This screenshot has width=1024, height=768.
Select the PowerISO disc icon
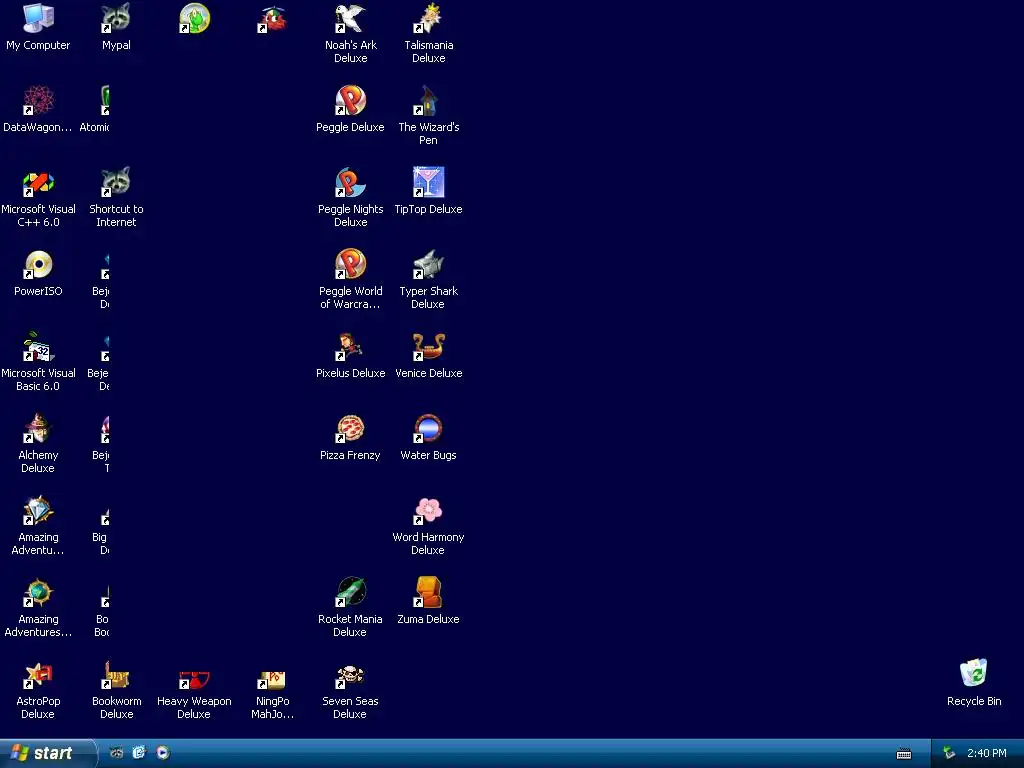coord(38,264)
